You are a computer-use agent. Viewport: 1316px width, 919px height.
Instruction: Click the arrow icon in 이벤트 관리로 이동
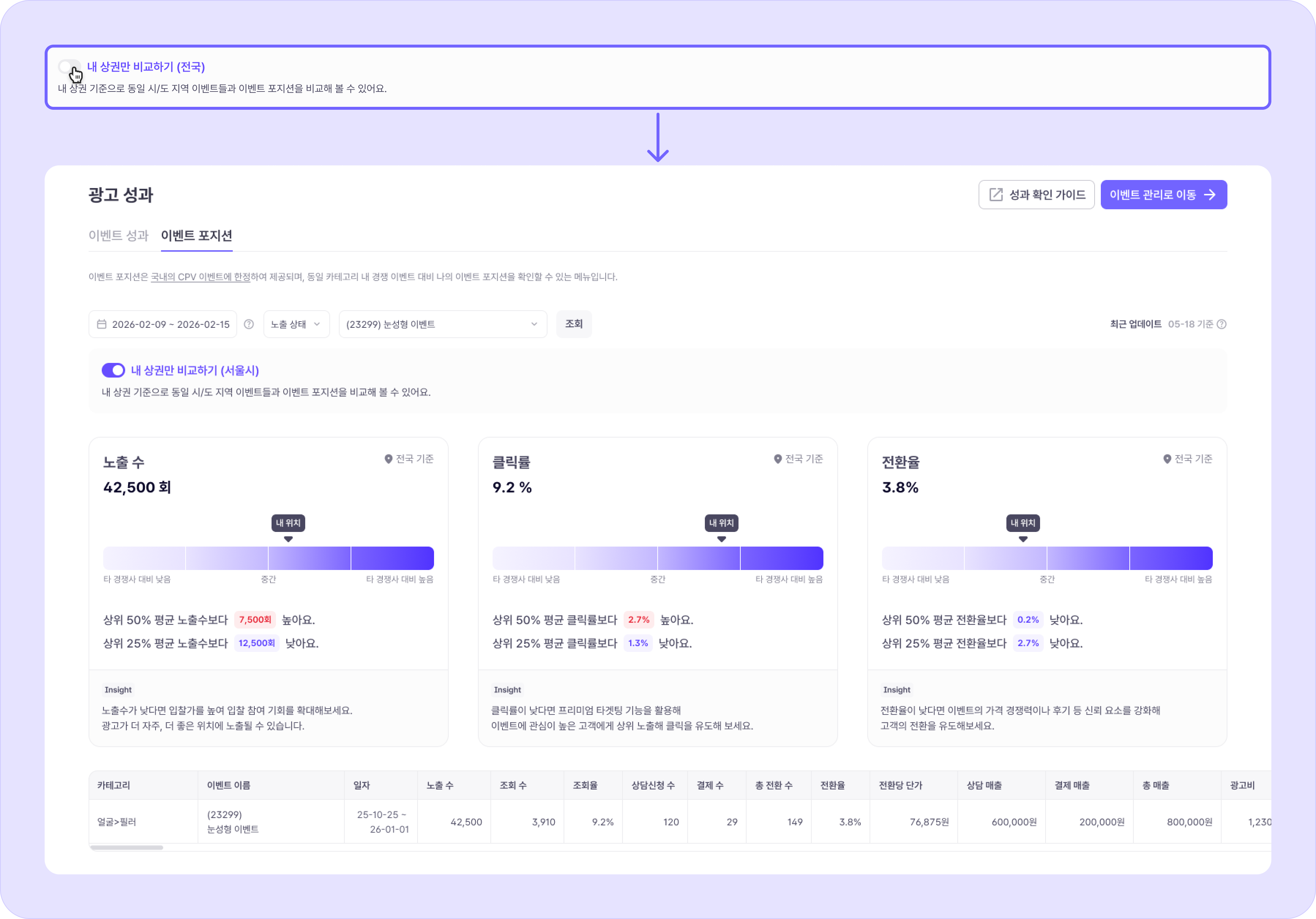click(x=1210, y=195)
